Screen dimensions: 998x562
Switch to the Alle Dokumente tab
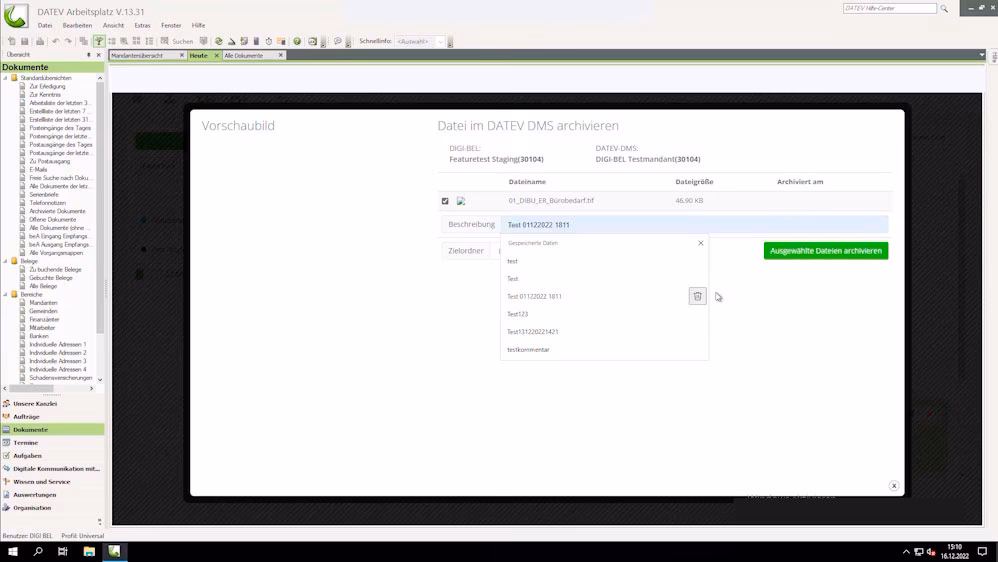coord(244,56)
